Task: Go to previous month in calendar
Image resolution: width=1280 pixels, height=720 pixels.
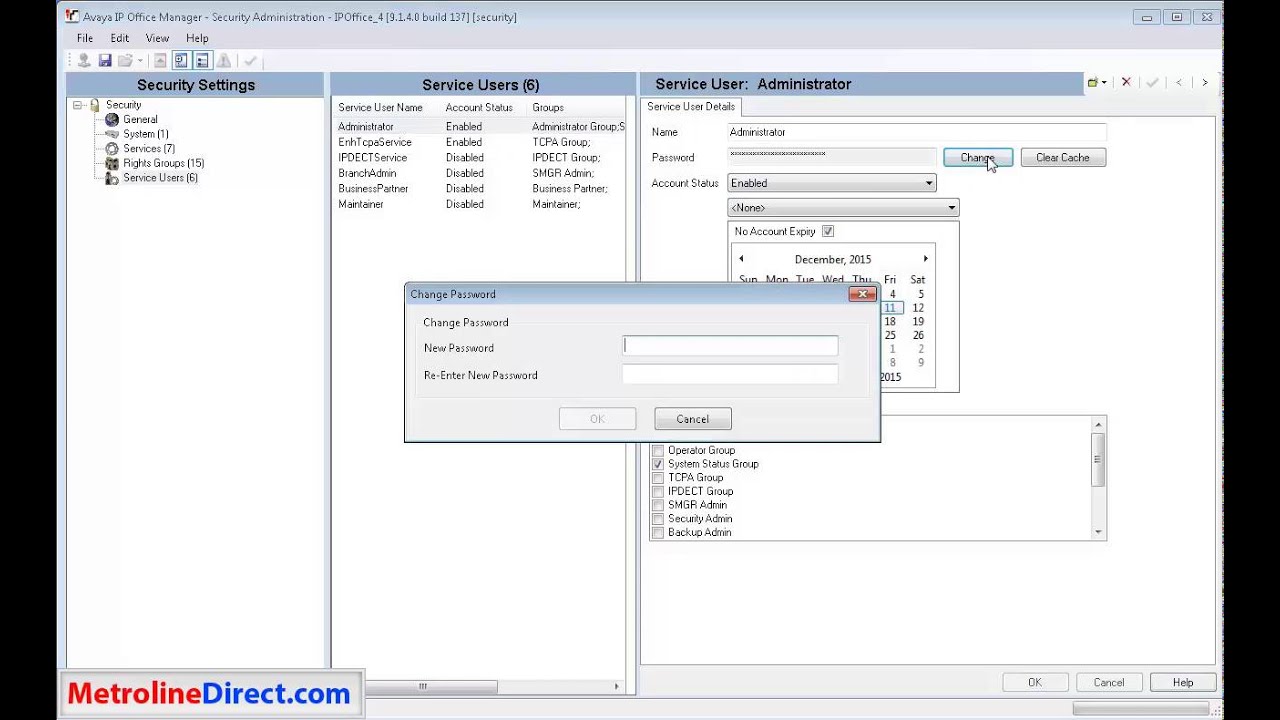Action: 741,259
